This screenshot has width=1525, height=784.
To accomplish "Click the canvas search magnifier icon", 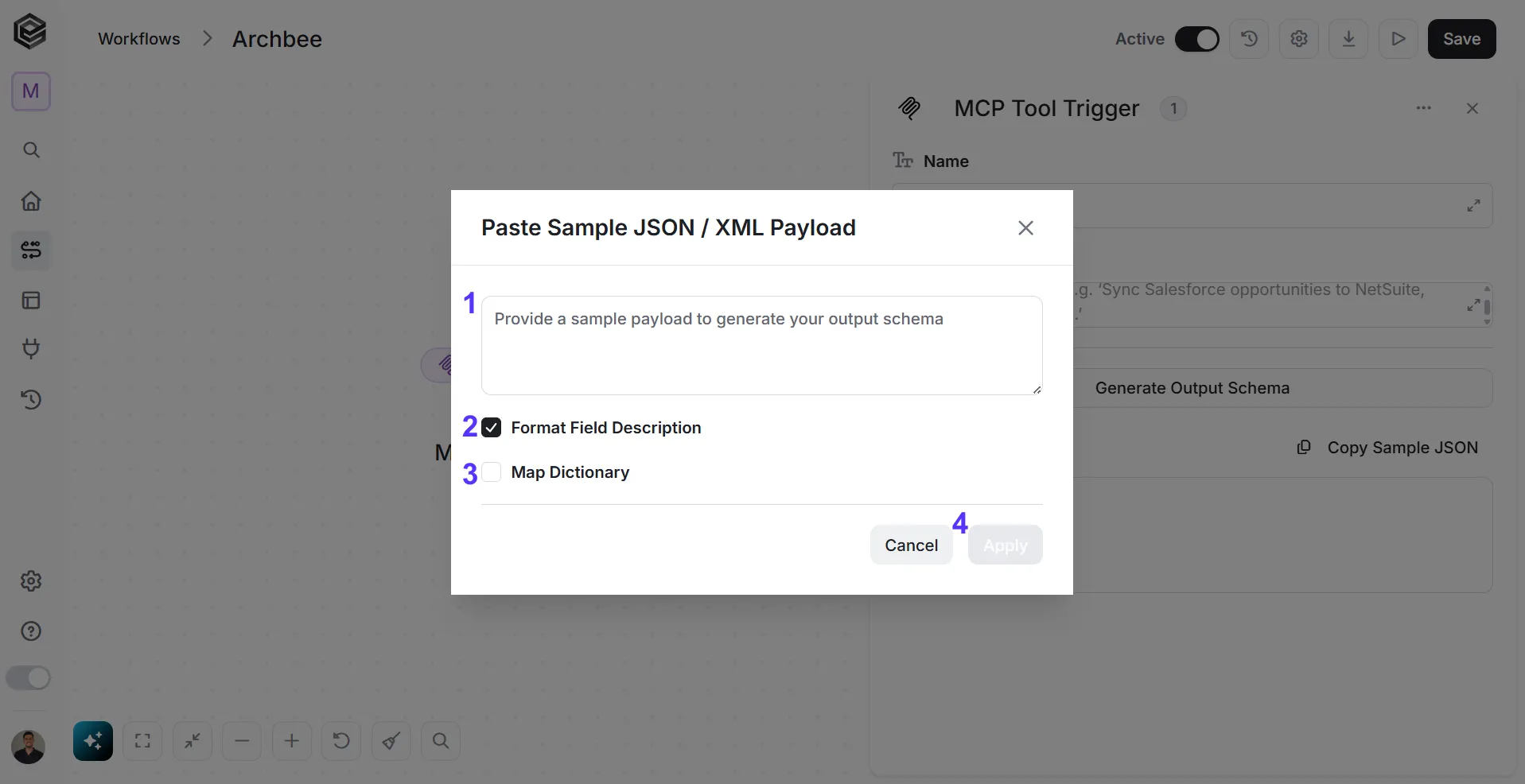I will tap(441, 741).
